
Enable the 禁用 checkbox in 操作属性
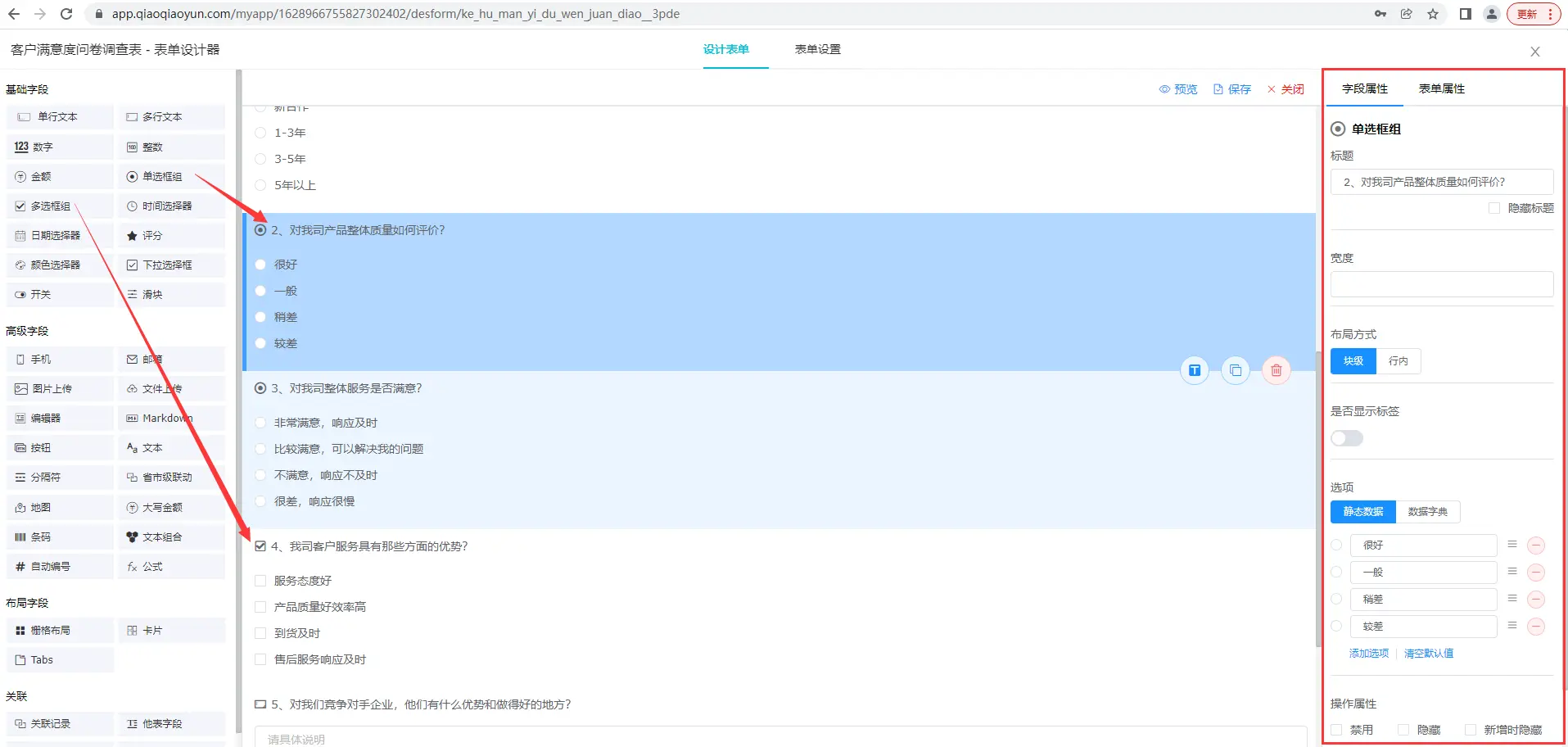point(1336,730)
